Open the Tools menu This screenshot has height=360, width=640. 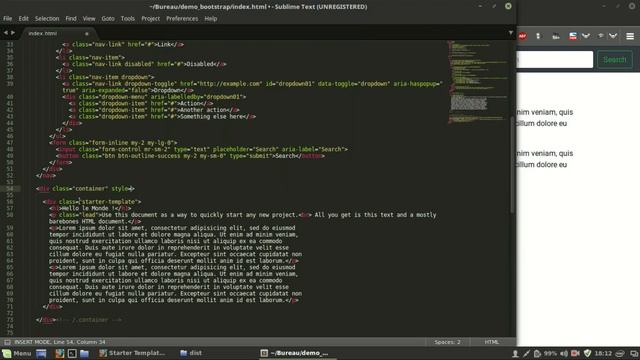point(128,19)
